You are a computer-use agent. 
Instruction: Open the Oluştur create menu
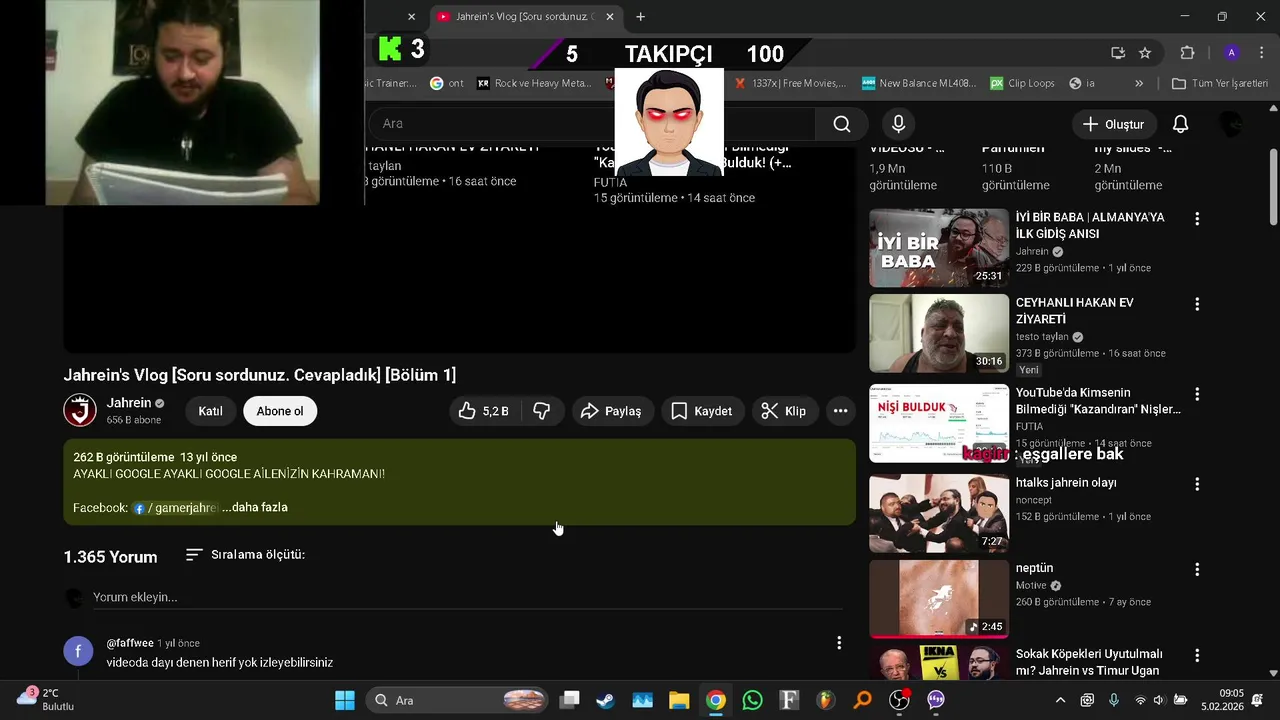click(1113, 124)
